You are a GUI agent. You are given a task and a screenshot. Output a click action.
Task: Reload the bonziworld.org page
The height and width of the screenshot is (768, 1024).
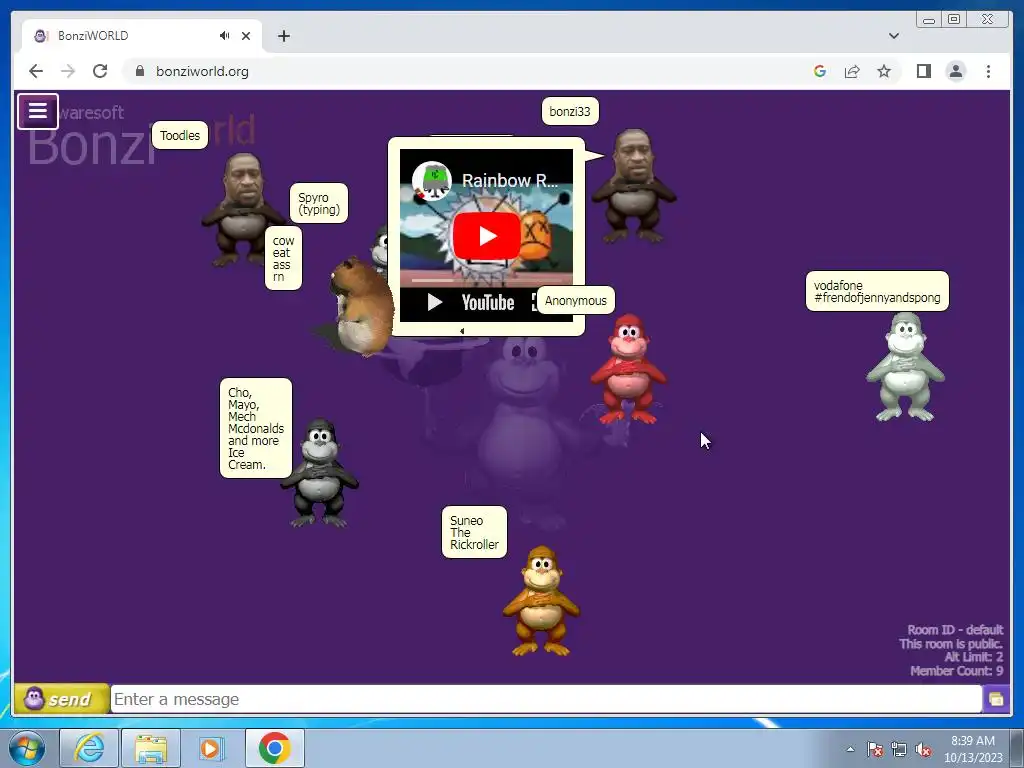click(x=100, y=71)
